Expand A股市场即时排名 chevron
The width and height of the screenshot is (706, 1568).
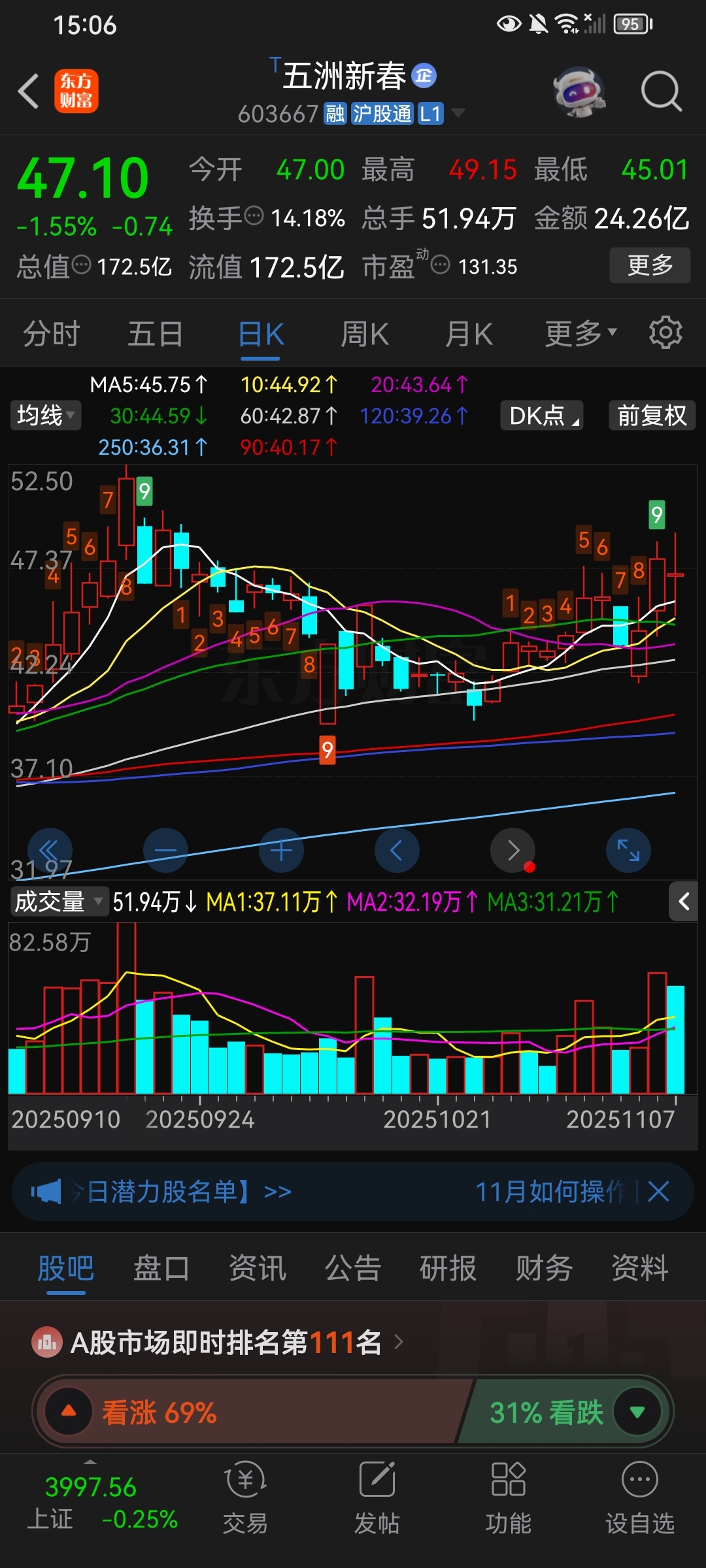pos(399,1343)
